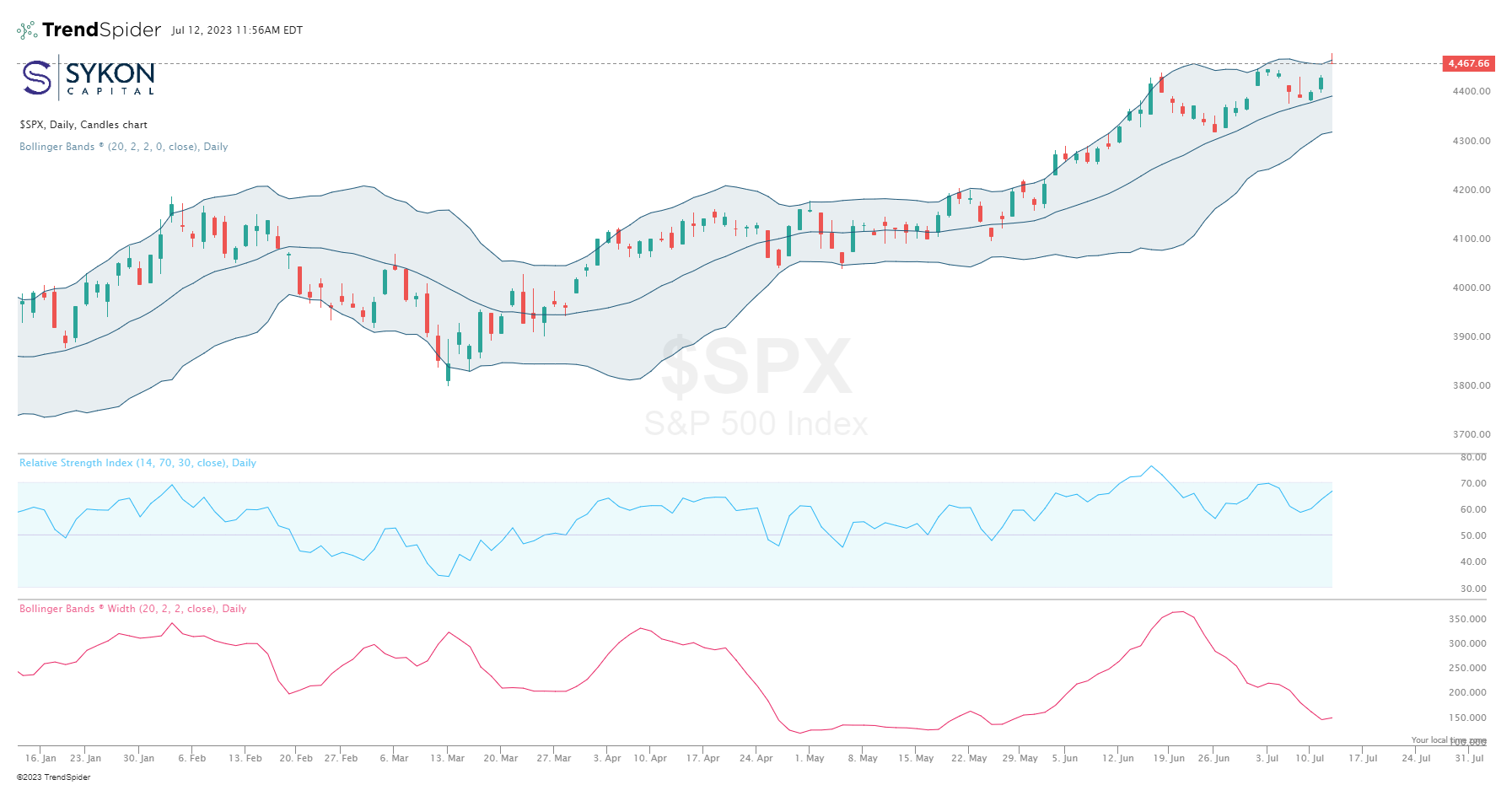
Task: Click the 1. May date label
Action: click(x=810, y=758)
